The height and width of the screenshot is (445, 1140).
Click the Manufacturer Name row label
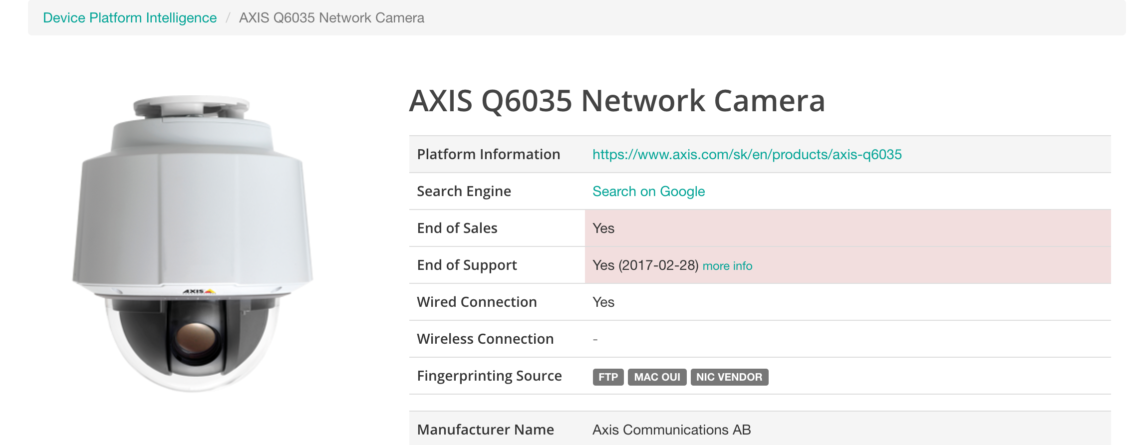[x=486, y=430]
